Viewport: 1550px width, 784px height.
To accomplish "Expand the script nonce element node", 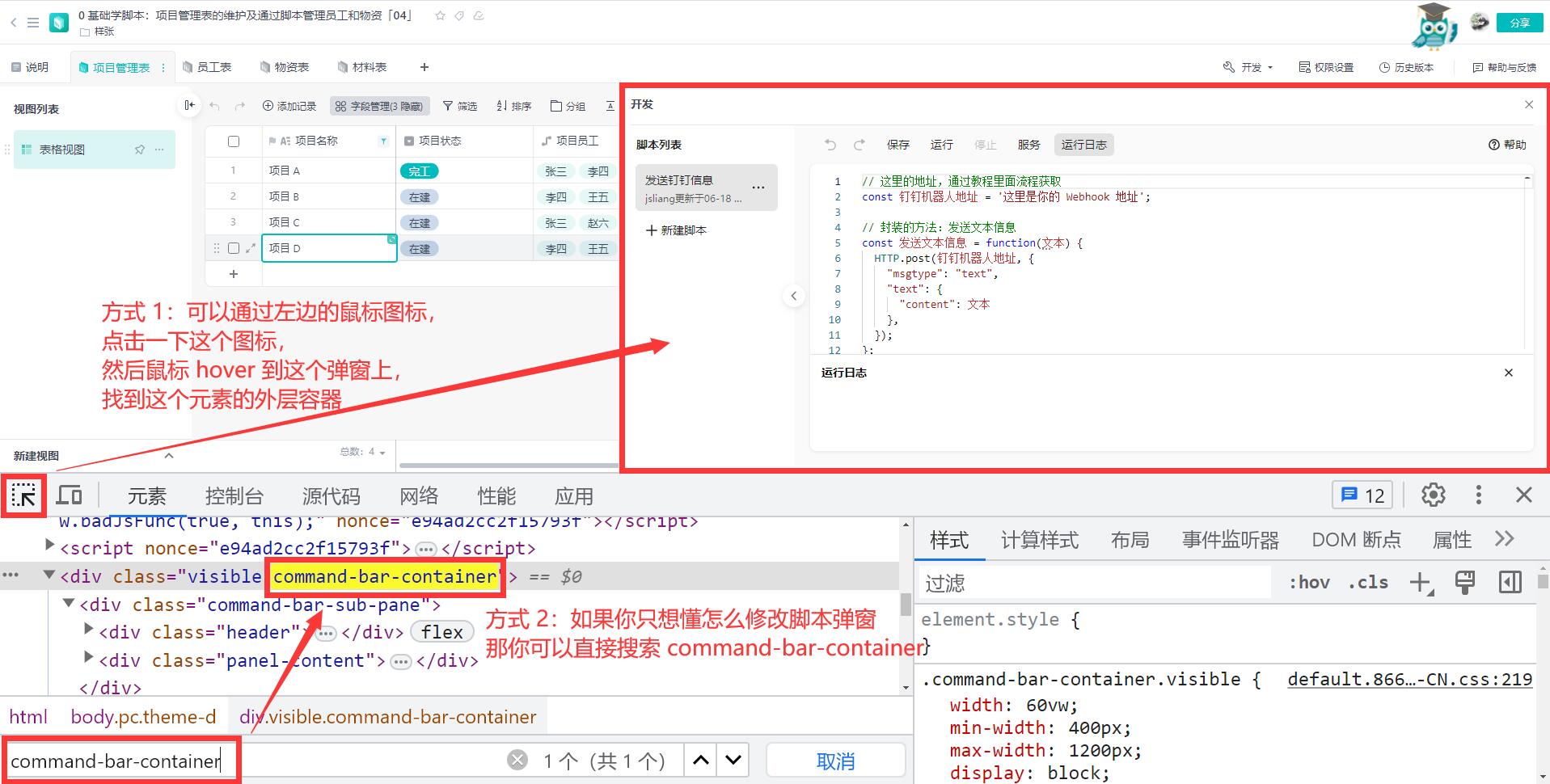I will pos(49,545).
